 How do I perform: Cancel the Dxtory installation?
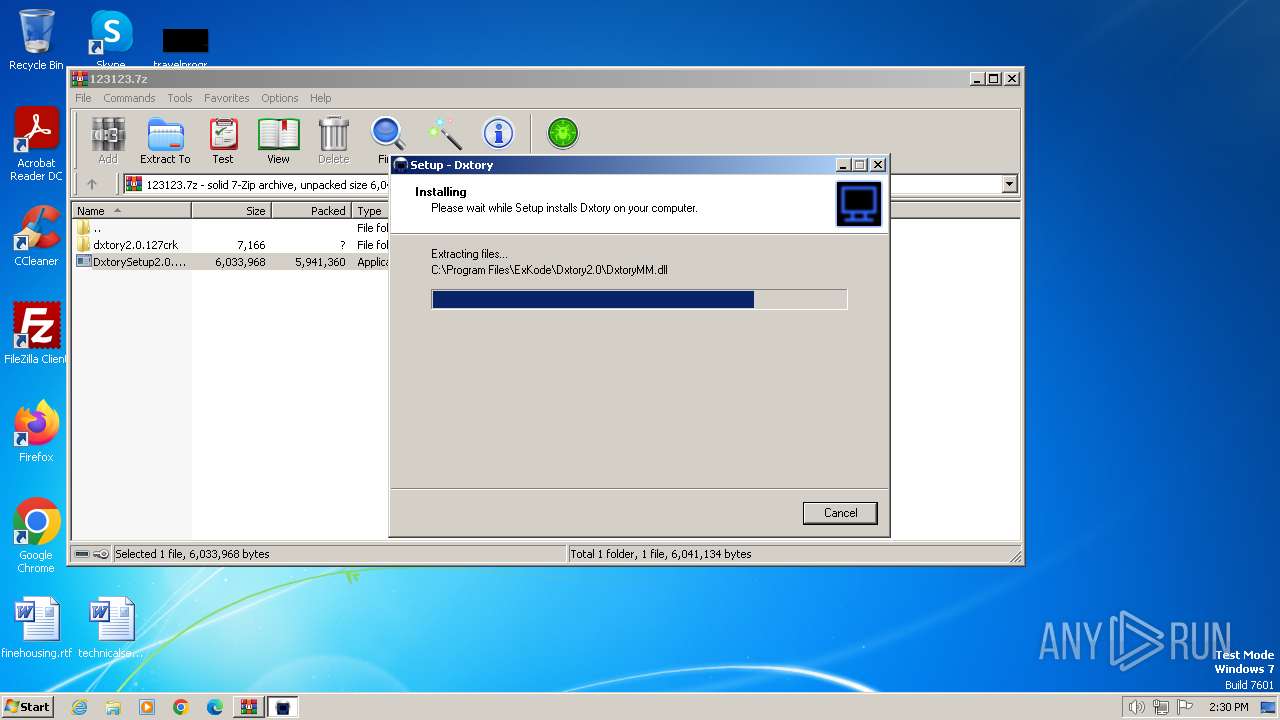840,513
